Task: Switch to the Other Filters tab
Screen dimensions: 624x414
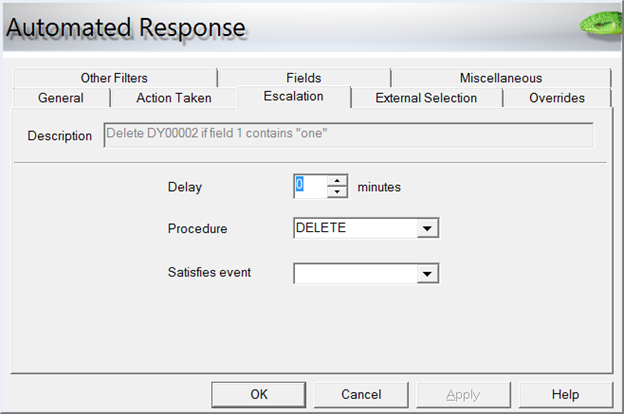Action: 116,78
